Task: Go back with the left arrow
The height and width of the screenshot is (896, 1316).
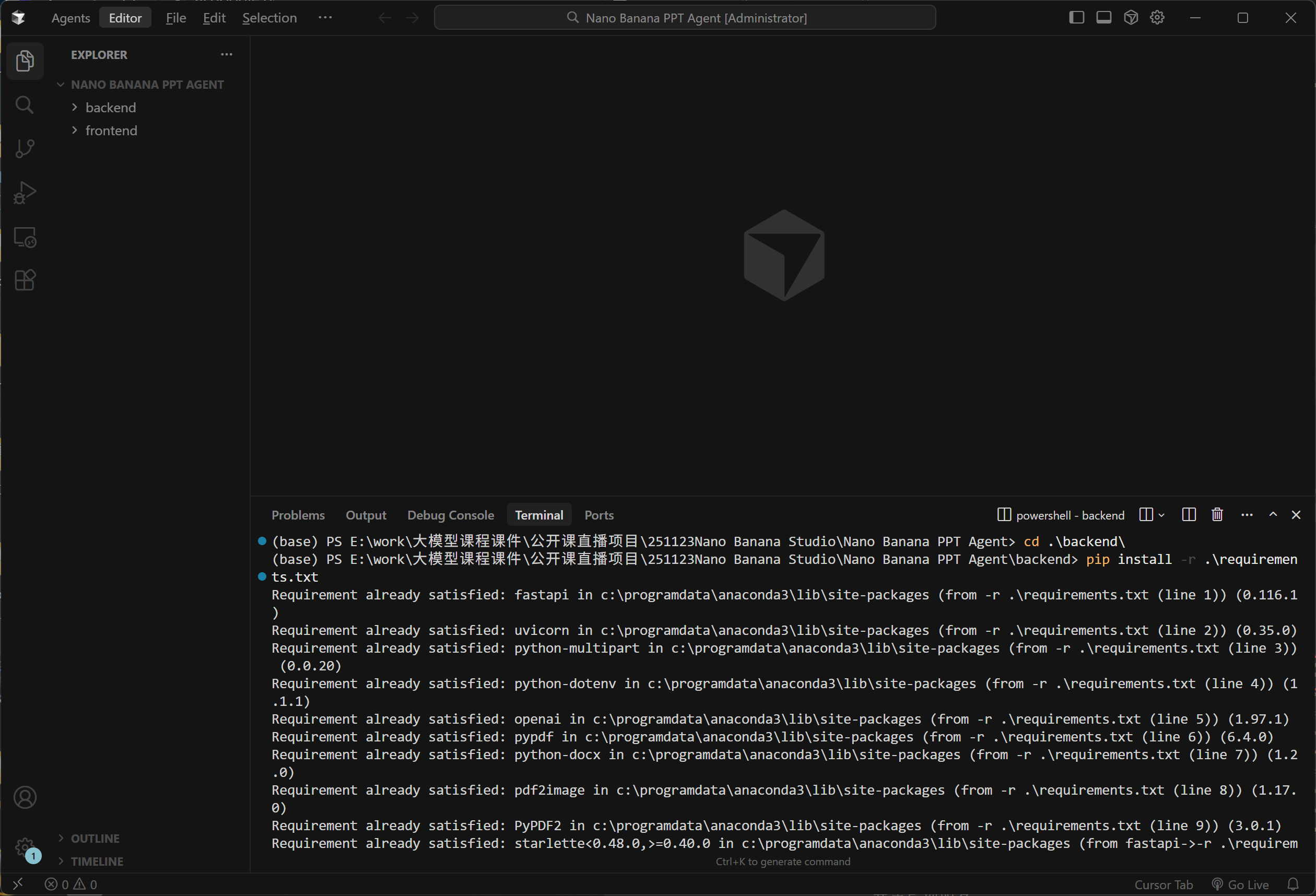Action: (385, 18)
